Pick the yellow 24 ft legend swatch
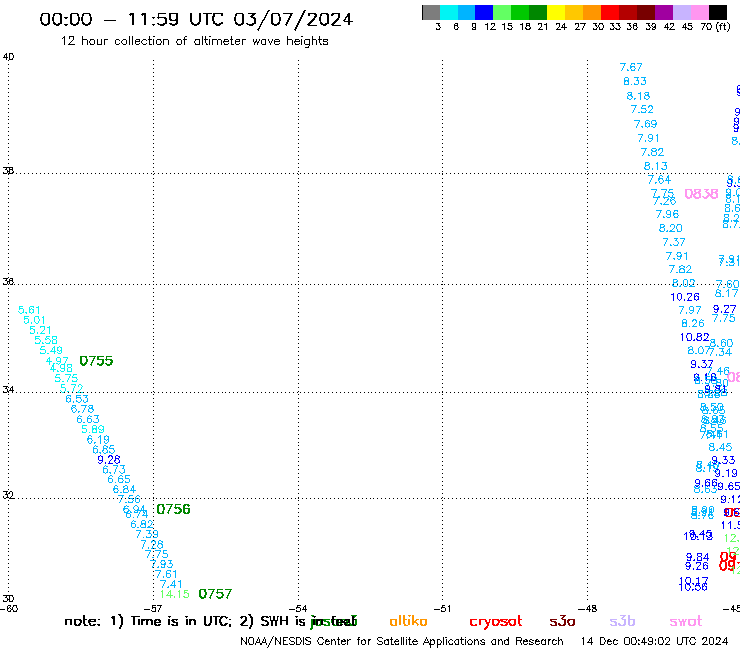The width and height of the screenshot is (740, 650). [x=556, y=12]
